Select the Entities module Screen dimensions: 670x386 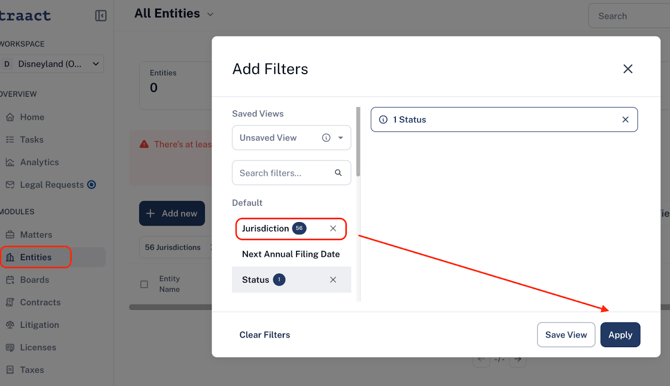click(x=35, y=257)
